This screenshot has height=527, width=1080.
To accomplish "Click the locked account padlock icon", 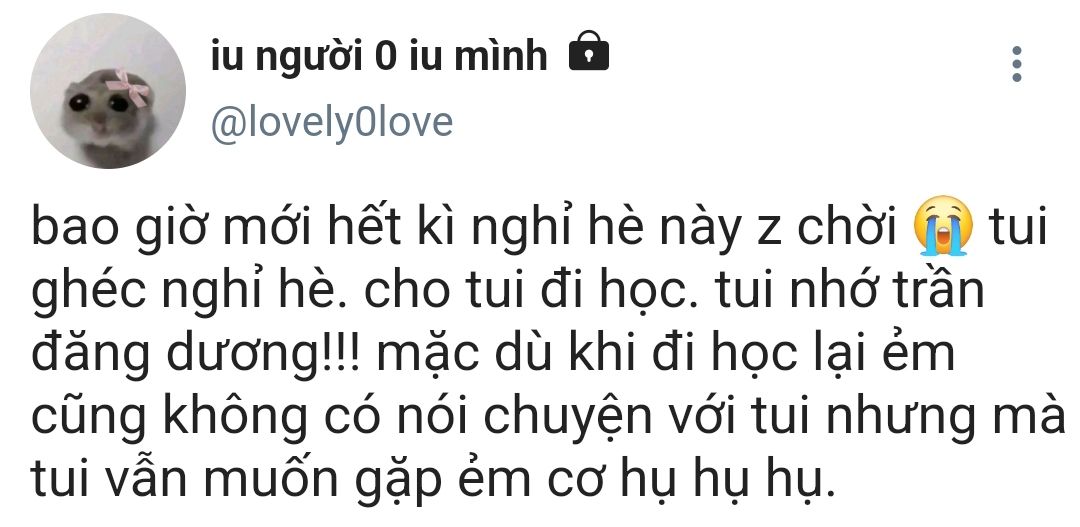I will [588, 51].
